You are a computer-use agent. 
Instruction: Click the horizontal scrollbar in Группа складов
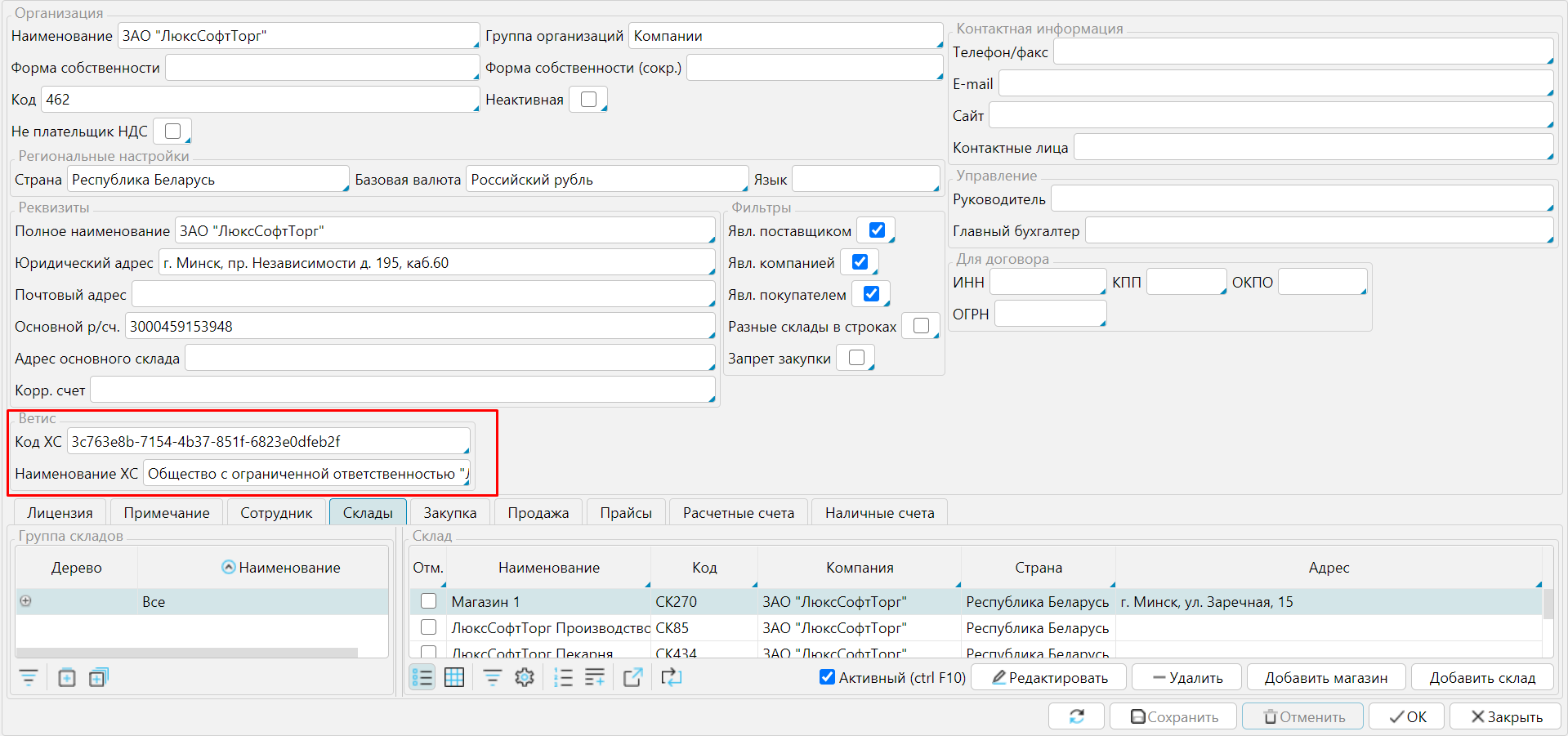click(x=186, y=653)
